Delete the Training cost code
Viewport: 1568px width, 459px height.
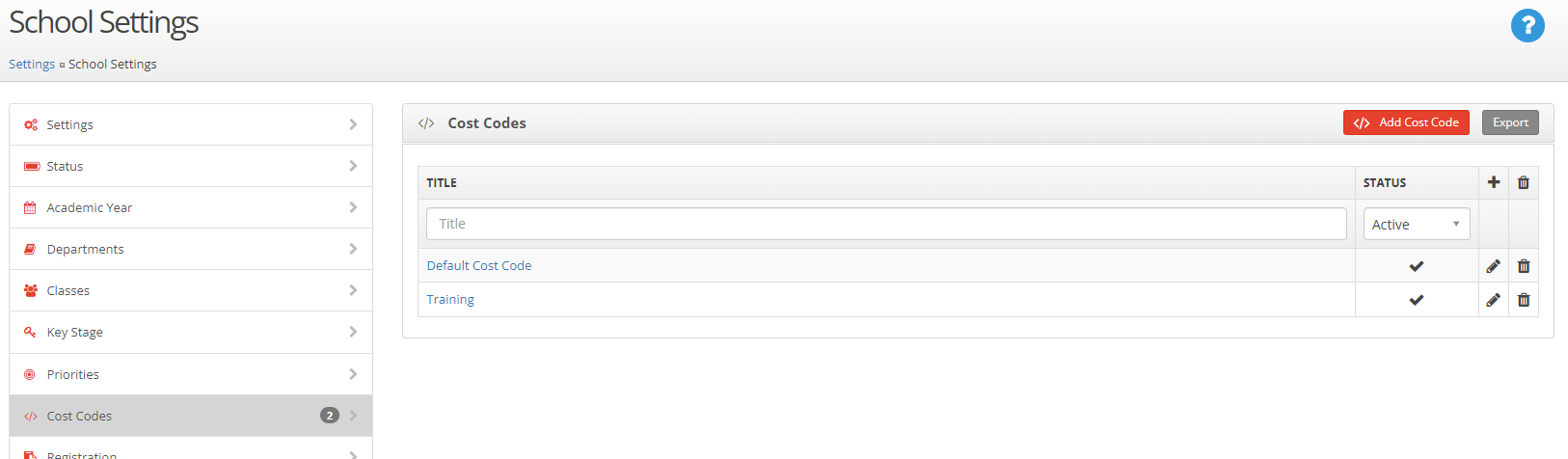1524,300
